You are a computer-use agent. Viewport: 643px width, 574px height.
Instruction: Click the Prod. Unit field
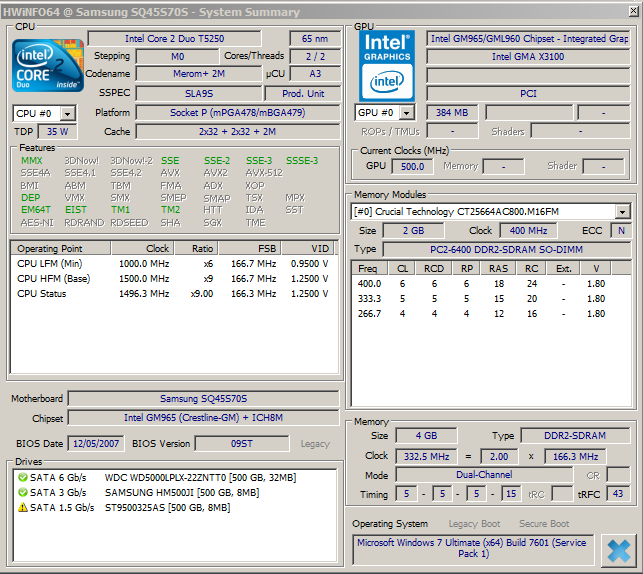pos(303,93)
